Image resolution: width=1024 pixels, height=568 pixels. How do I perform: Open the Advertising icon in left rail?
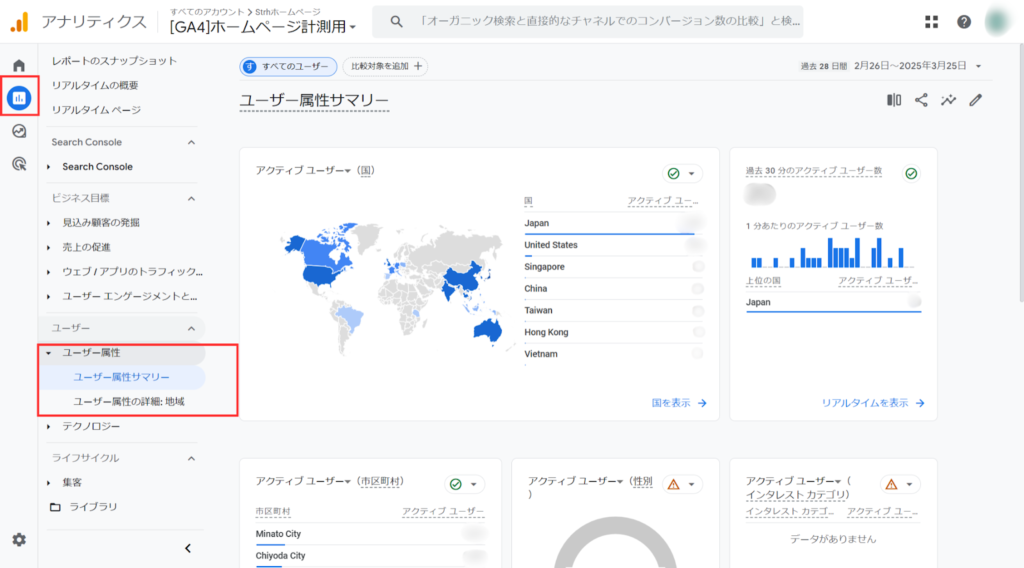pos(19,164)
